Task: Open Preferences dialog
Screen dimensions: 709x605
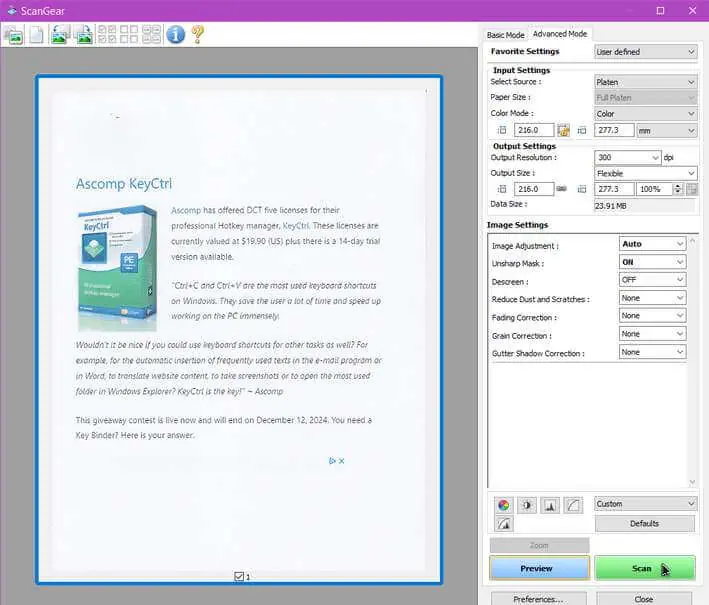Action: pos(539,599)
